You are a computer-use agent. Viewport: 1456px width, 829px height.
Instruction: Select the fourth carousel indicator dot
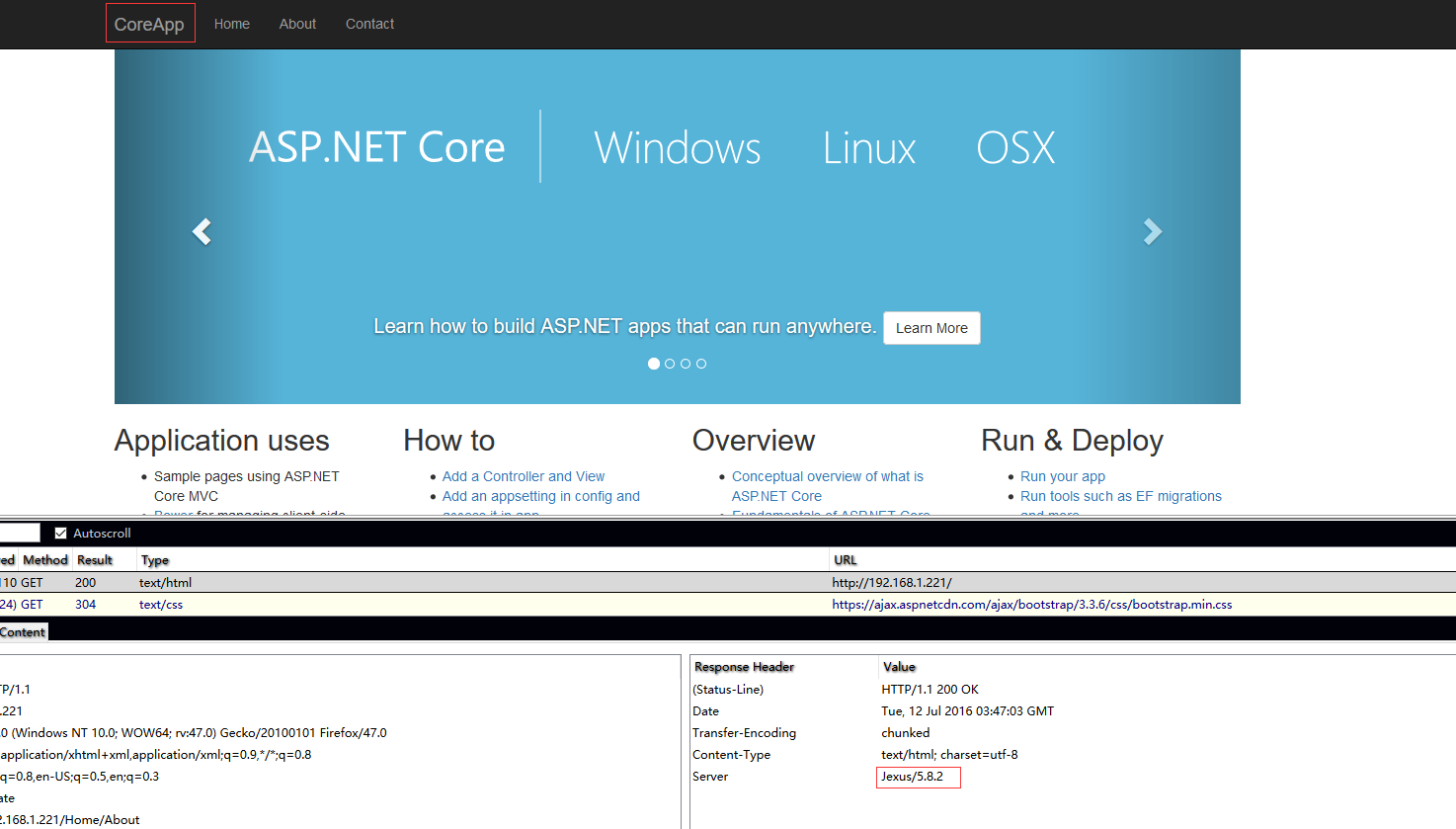pyautogui.click(x=701, y=364)
